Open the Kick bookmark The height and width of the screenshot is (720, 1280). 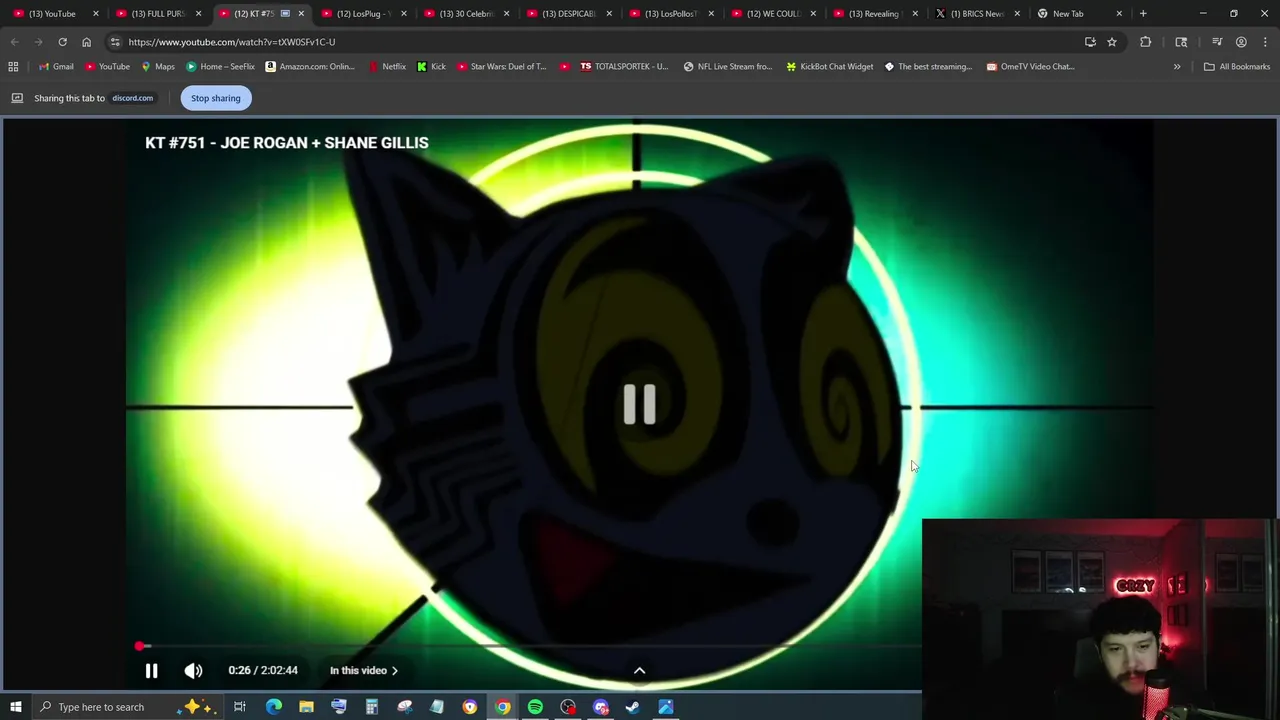point(431,67)
